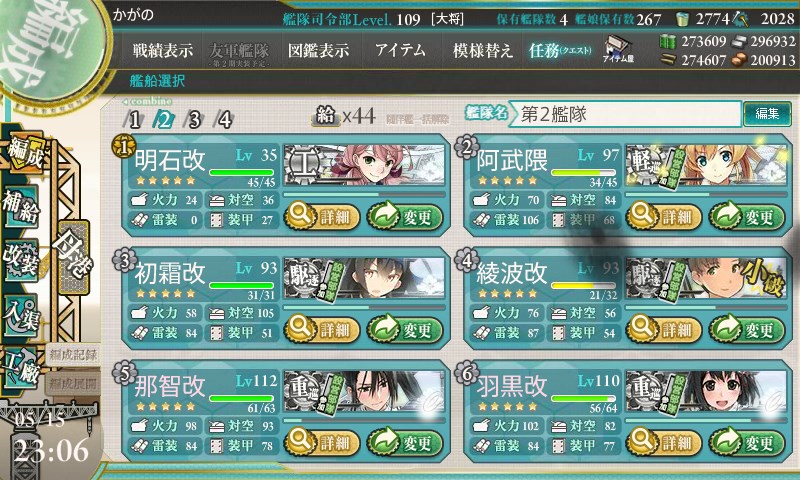Open the 入渠 docking sidebar icon

(x=21, y=314)
